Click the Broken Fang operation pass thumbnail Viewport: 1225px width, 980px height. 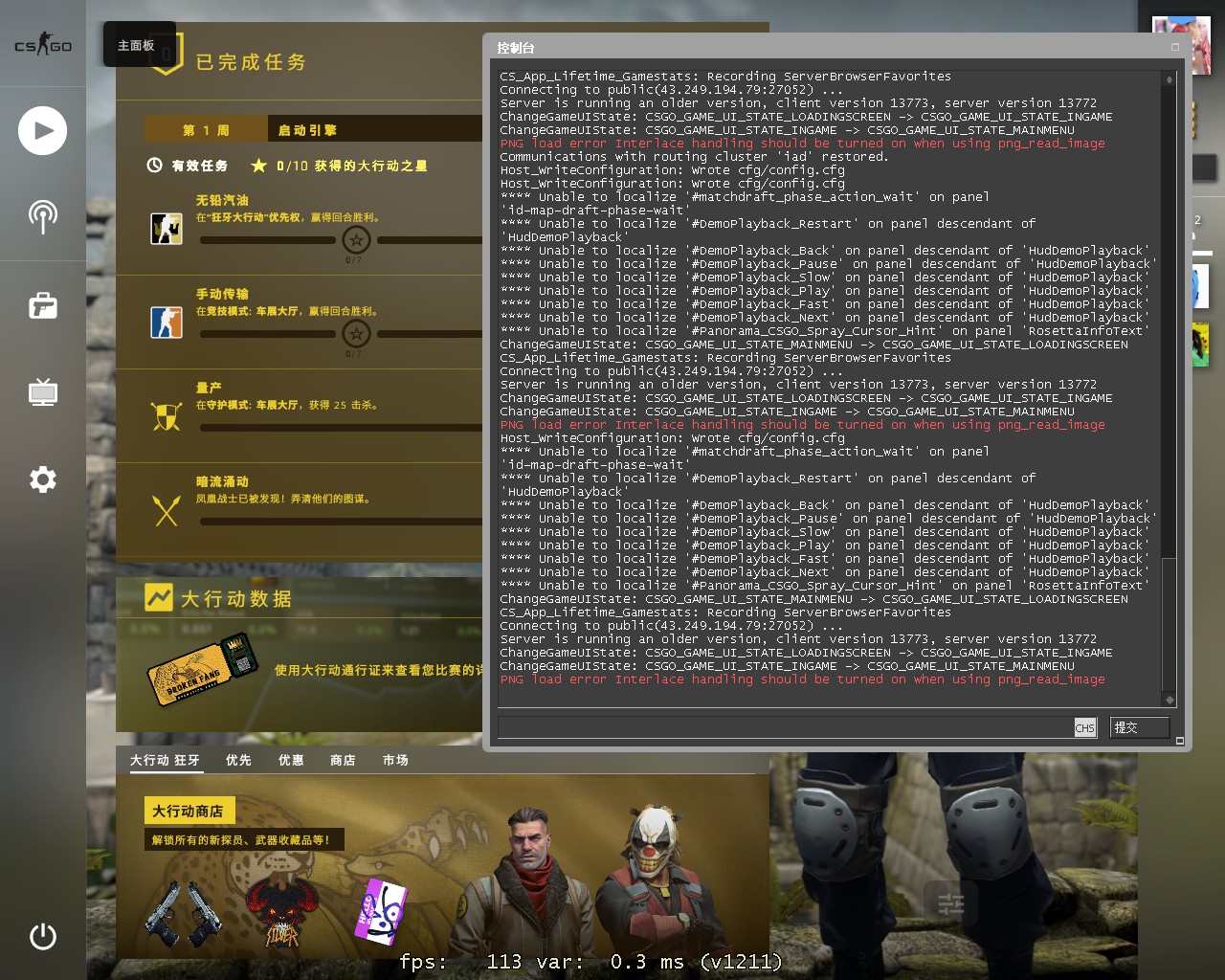point(202,670)
